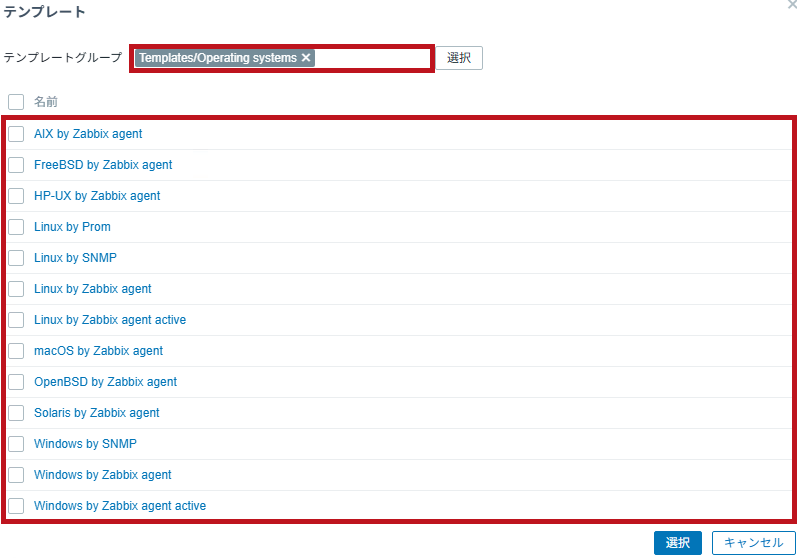Open group picker with 選択 beside template group
797x558 pixels.
pyautogui.click(x=459, y=58)
